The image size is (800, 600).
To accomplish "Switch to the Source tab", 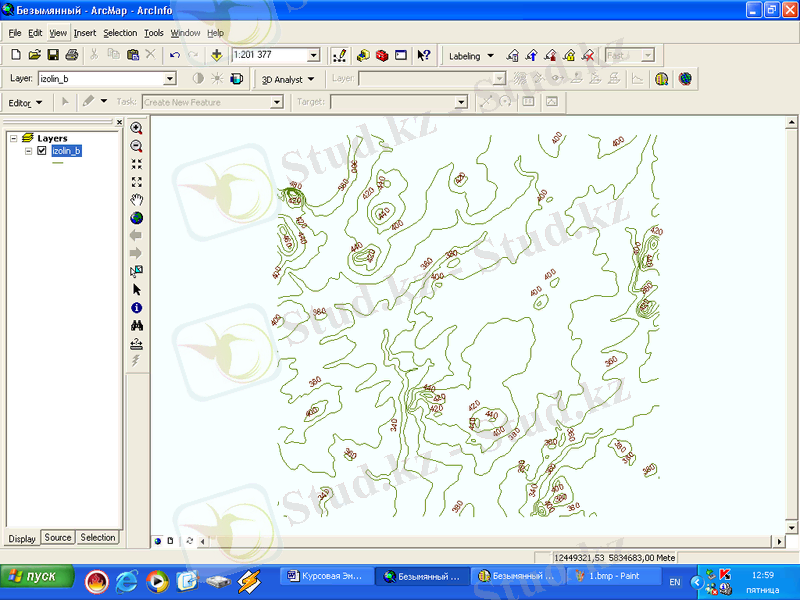I will pyautogui.click(x=58, y=538).
